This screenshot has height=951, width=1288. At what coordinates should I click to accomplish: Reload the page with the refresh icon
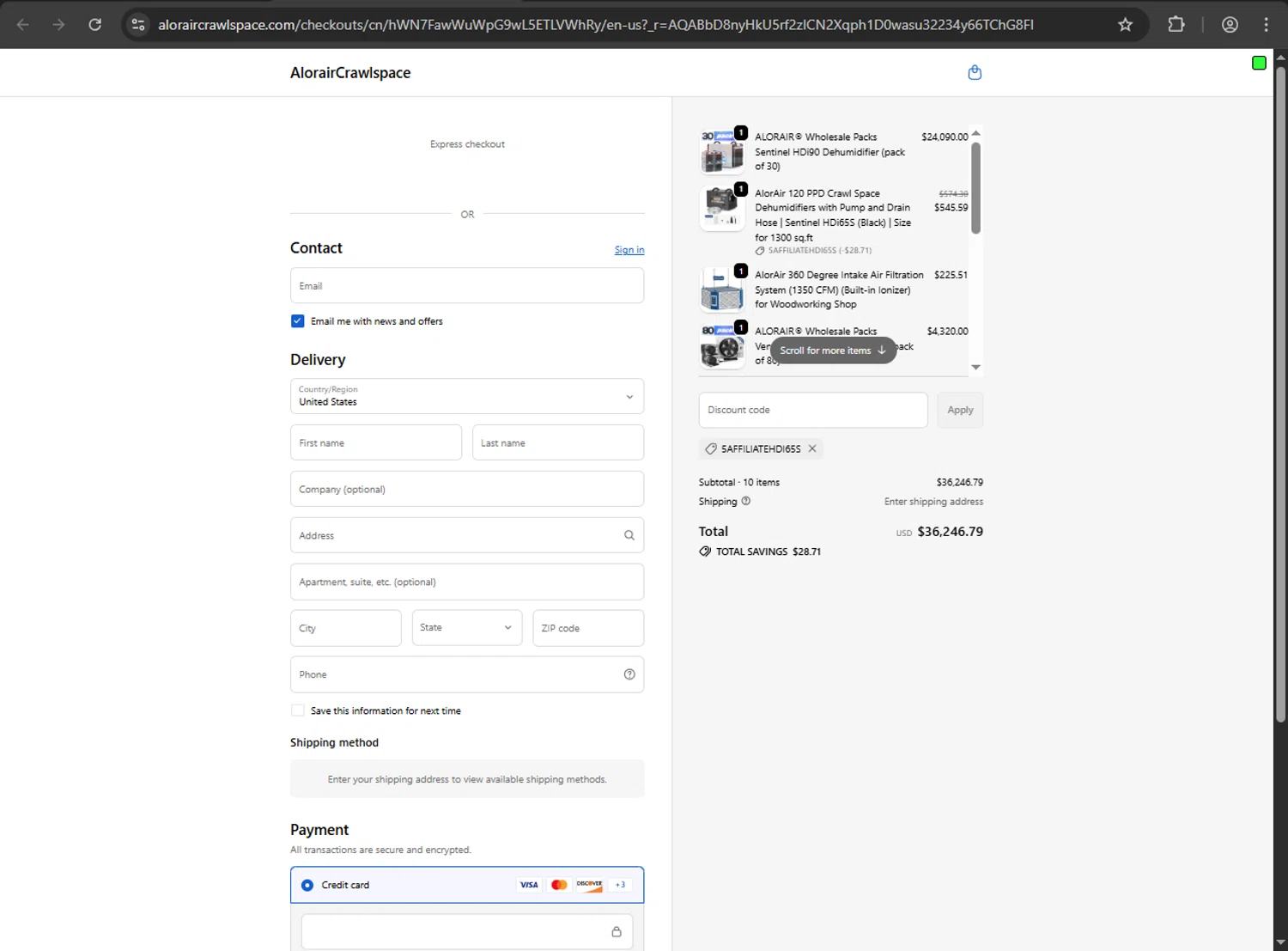tap(95, 24)
